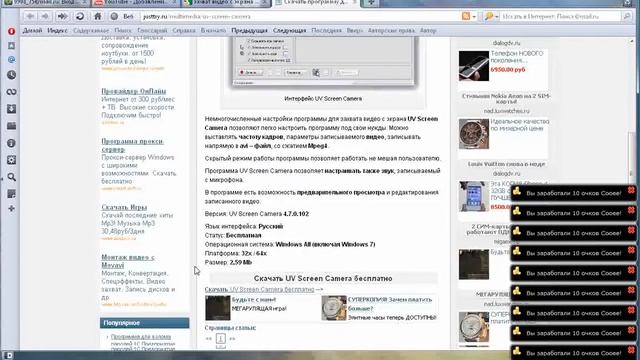Click 'Следующая' in the navigation bar
This screenshot has width=640, height=360.
click(x=289, y=31)
